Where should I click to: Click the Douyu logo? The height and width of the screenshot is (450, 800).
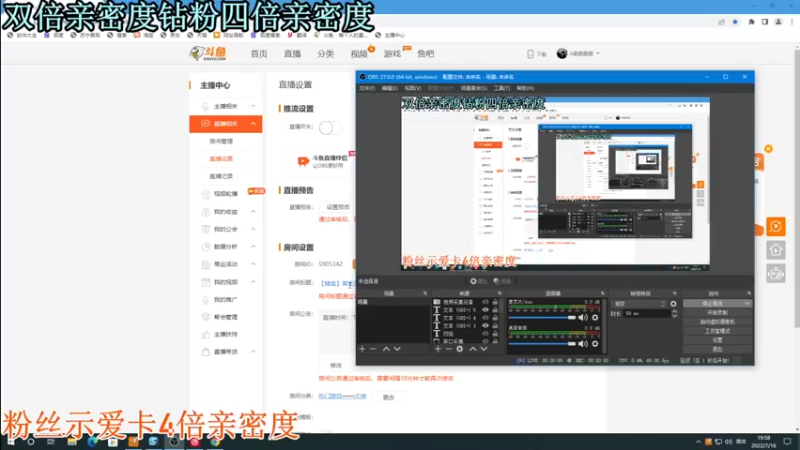pos(208,53)
